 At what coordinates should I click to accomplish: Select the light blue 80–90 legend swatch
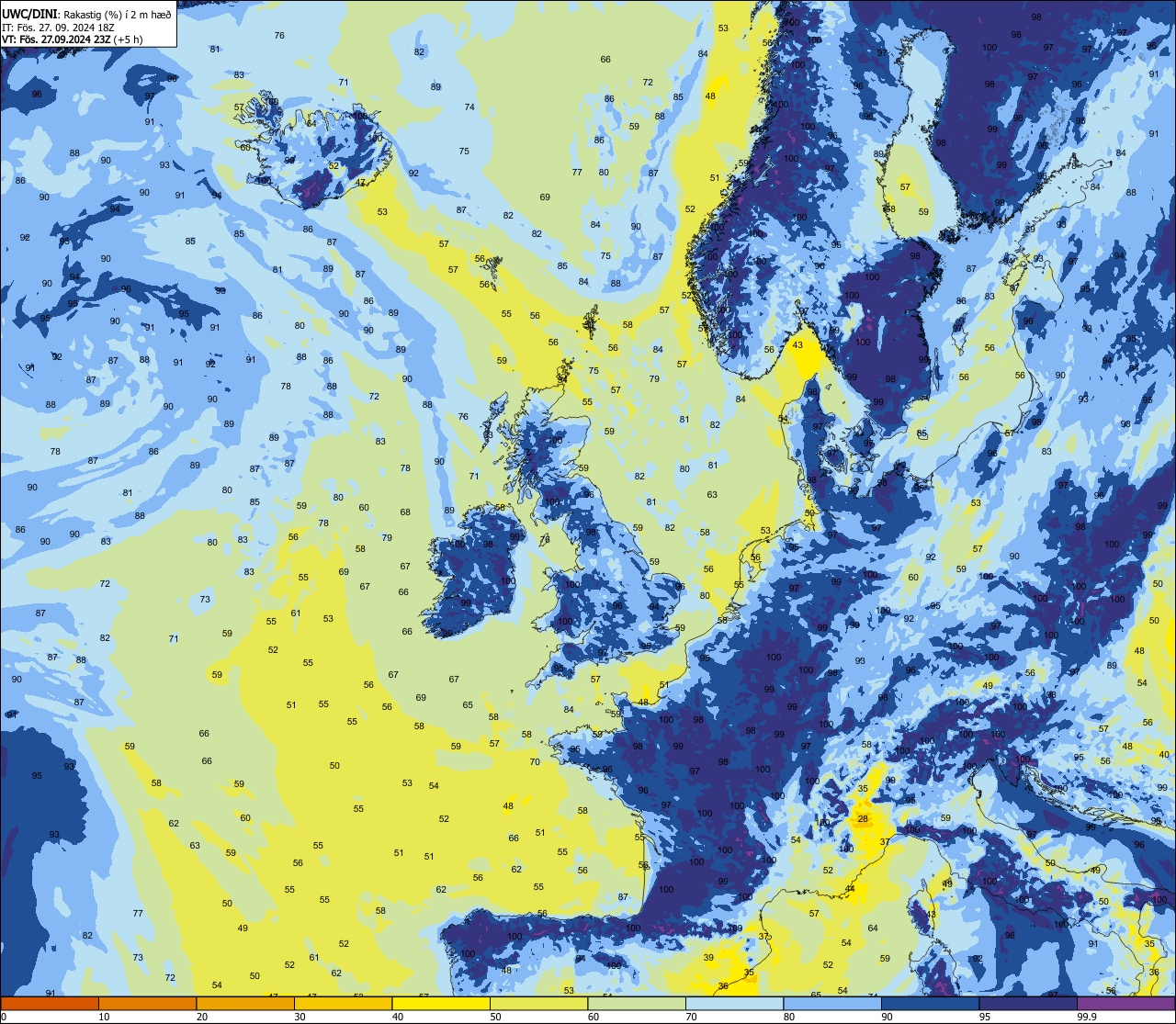(x=832, y=1003)
